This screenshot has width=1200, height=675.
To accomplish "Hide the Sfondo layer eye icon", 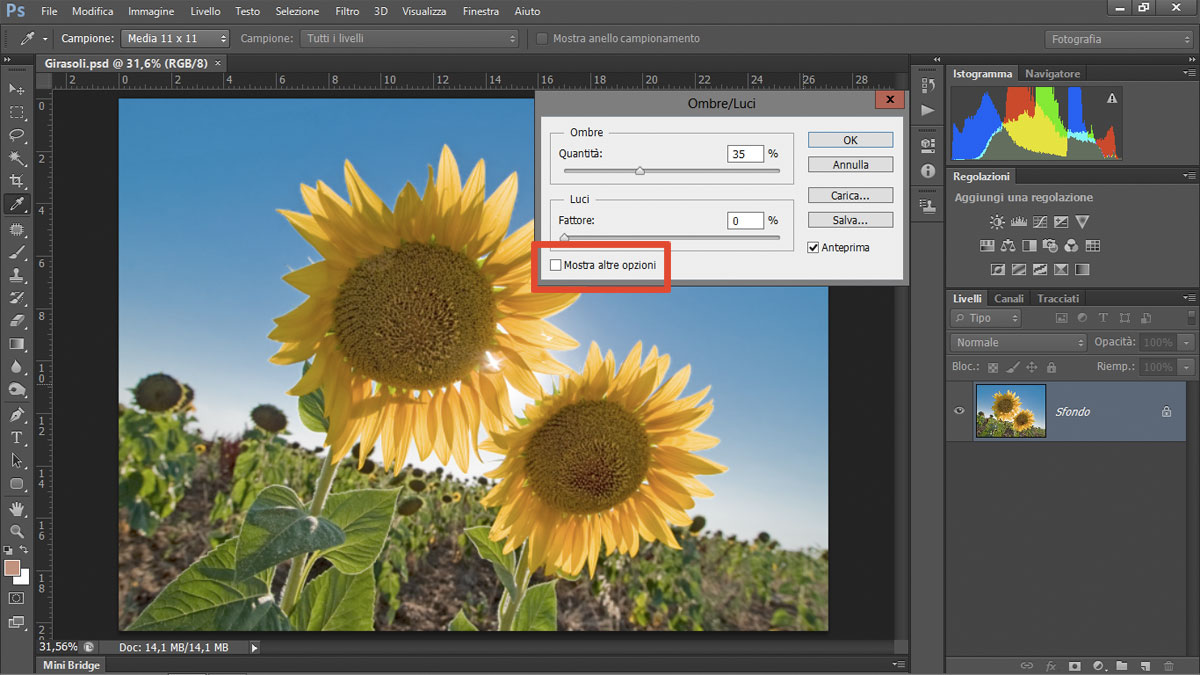I will click(960, 411).
